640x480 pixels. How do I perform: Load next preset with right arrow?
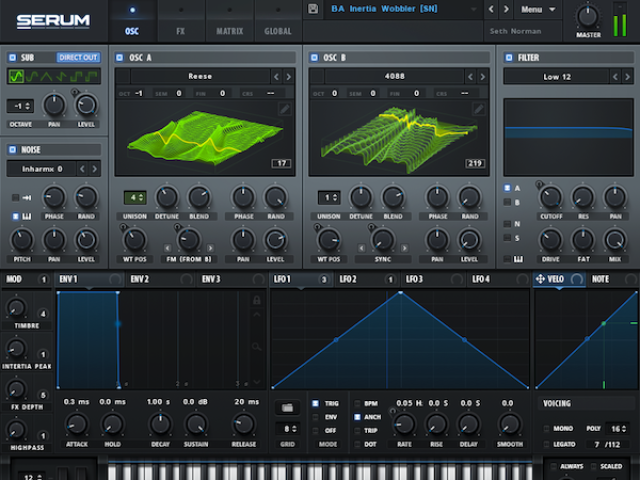506,9
